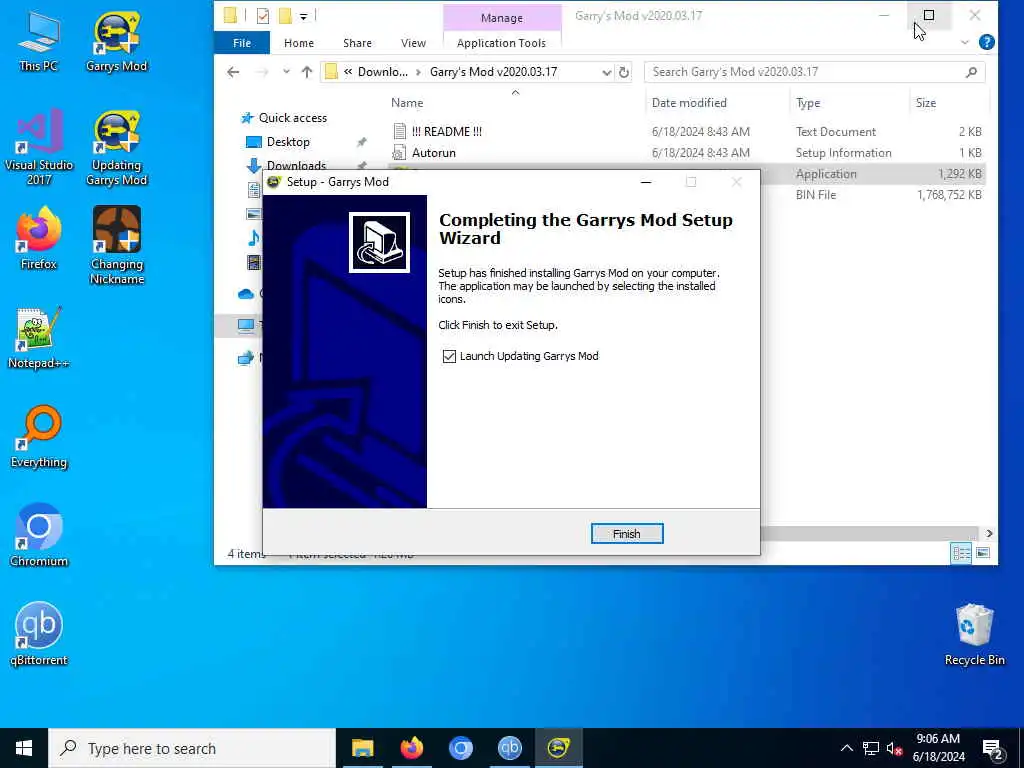The height and width of the screenshot is (768, 1024).
Task: Click horizontal scrollbar right arrow in Explorer
Action: tap(989, 534)
